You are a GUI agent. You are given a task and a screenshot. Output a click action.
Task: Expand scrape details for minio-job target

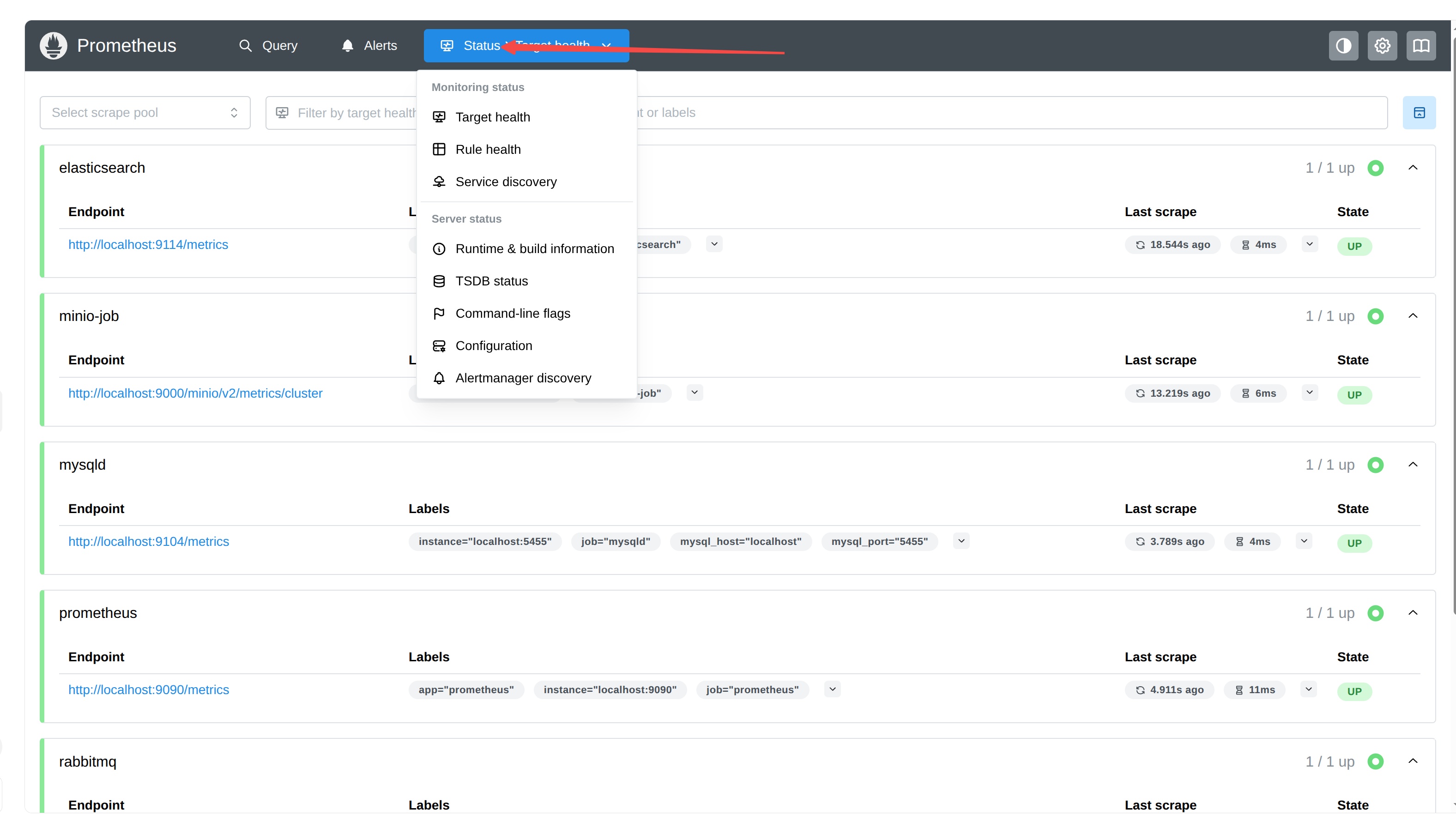(x=1309, y=393)
